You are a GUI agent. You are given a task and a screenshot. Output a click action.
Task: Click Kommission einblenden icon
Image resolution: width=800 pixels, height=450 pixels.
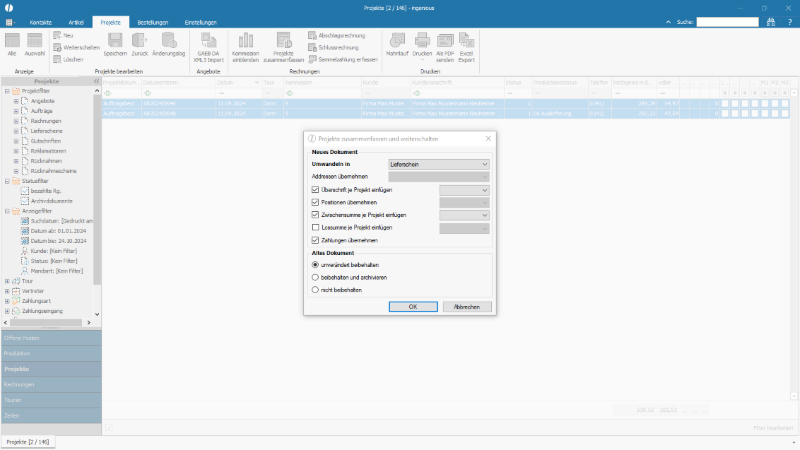(x=245, y=40)
